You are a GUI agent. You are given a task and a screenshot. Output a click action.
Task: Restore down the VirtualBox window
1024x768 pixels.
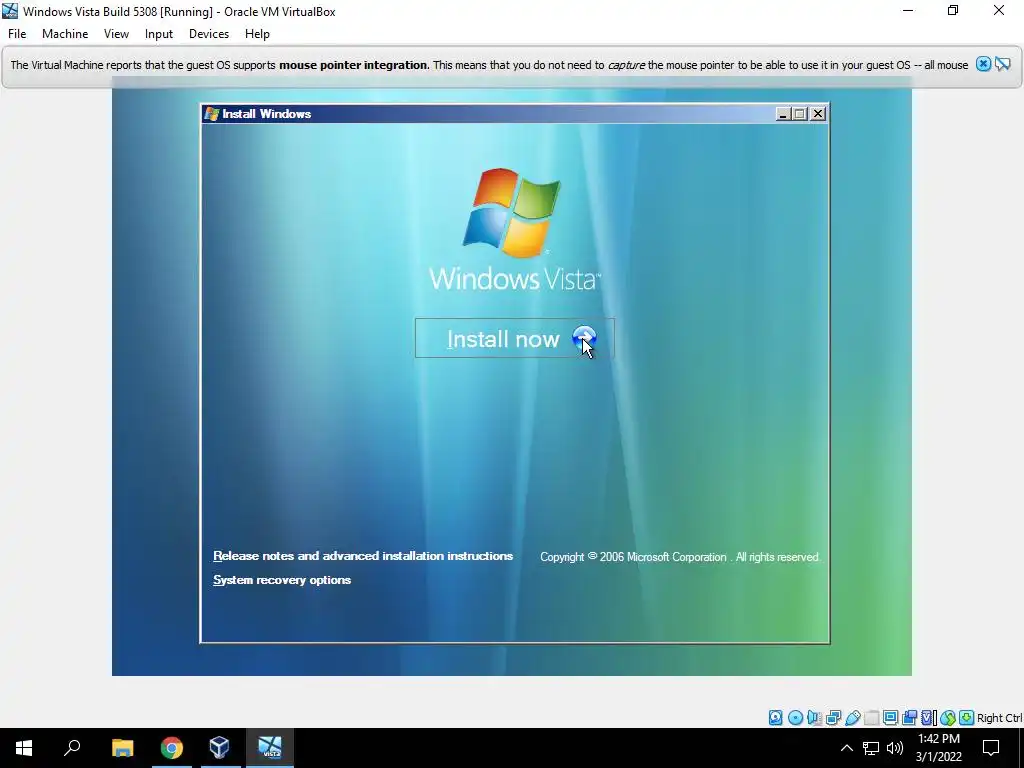coord(953,11)
